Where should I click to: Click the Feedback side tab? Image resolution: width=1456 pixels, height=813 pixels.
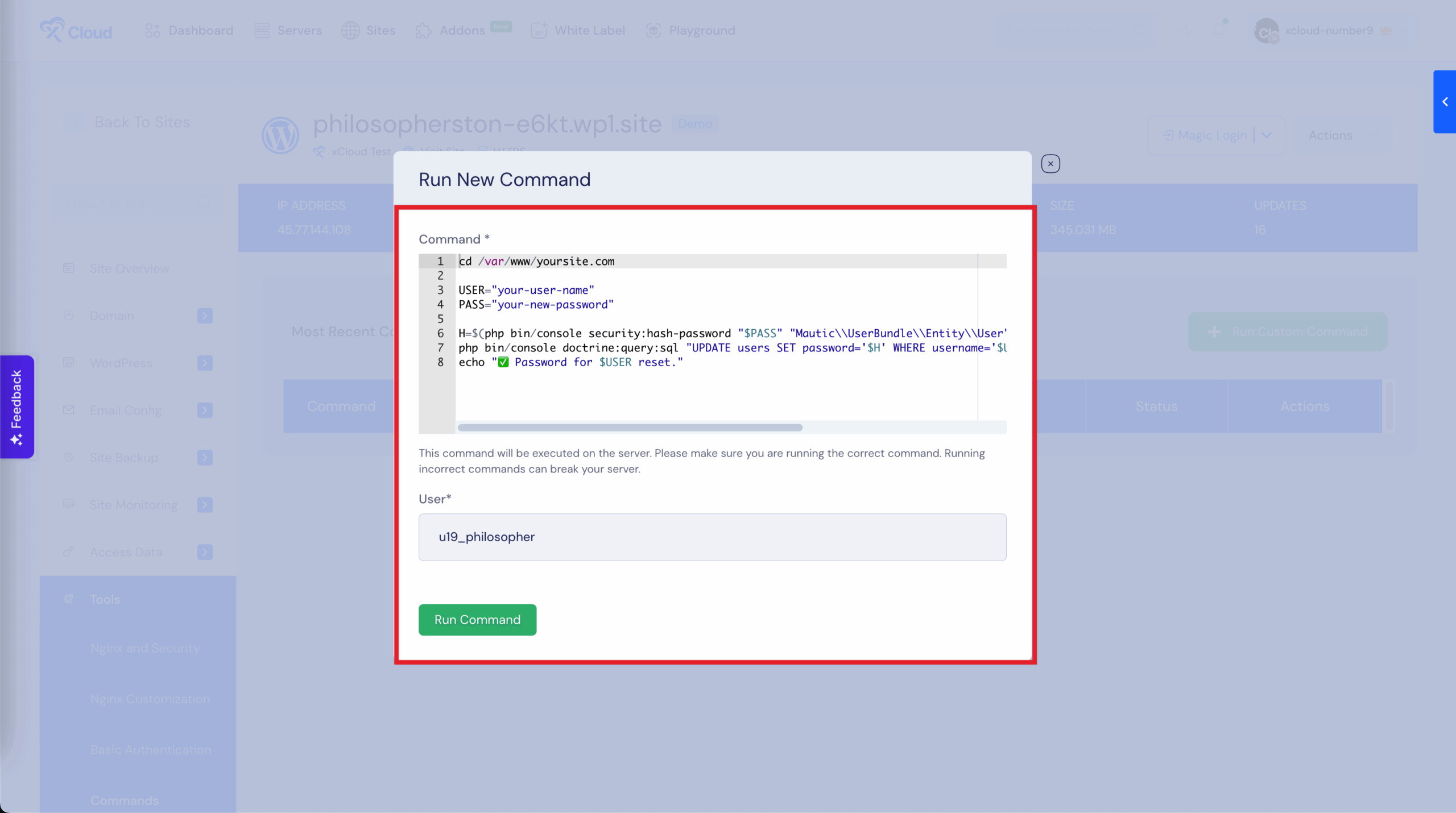coord(17,406)
